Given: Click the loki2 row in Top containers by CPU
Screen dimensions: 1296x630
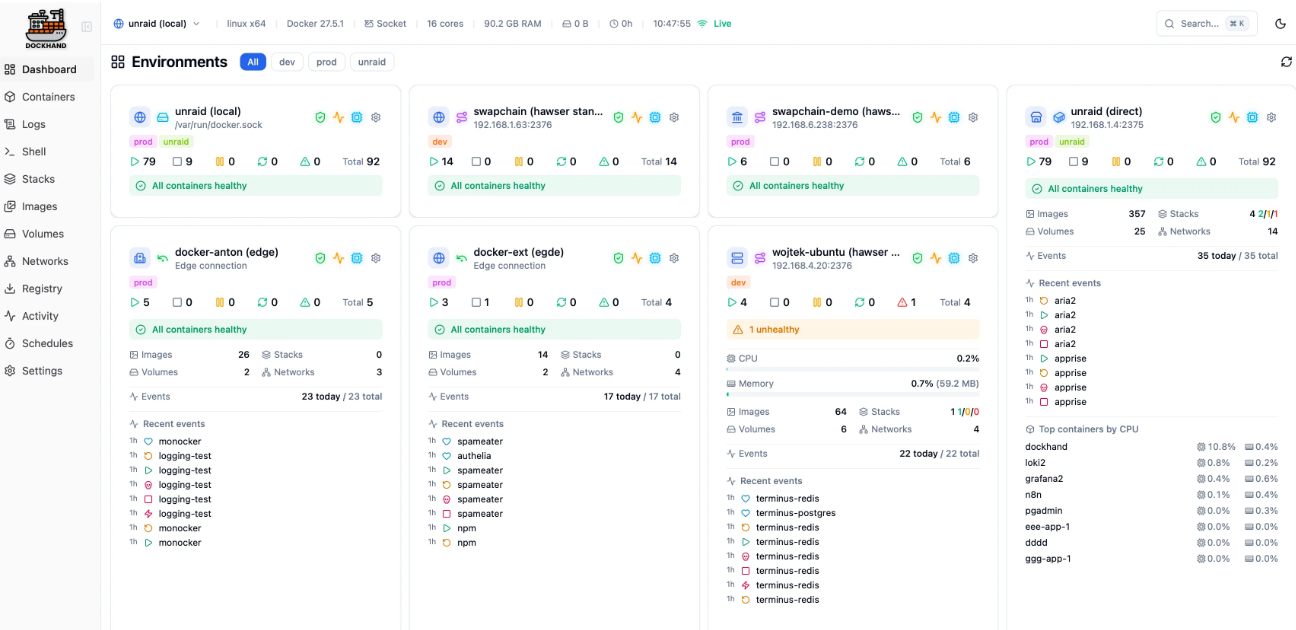Looking at the screenshot, I should (1152, 463).
